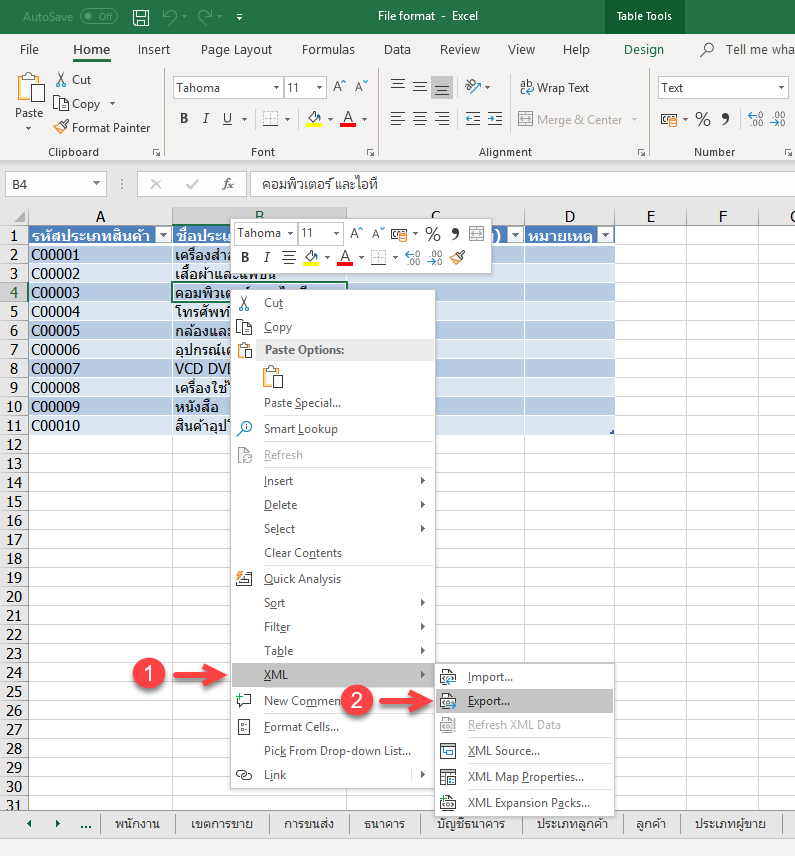Image resolution: width=795 pixels, height=856 pixels.
Task: Click merge cells icon in mini toolbar
Action: click(476, 234)
